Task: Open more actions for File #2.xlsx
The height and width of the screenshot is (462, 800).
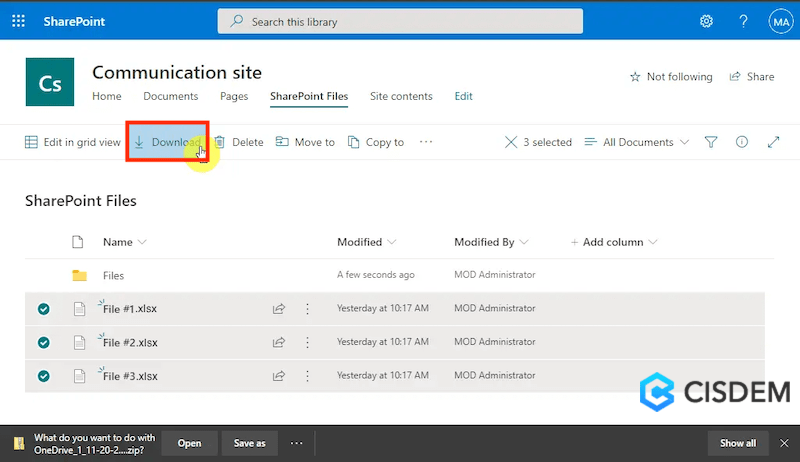Action: (x=307, y=342)
